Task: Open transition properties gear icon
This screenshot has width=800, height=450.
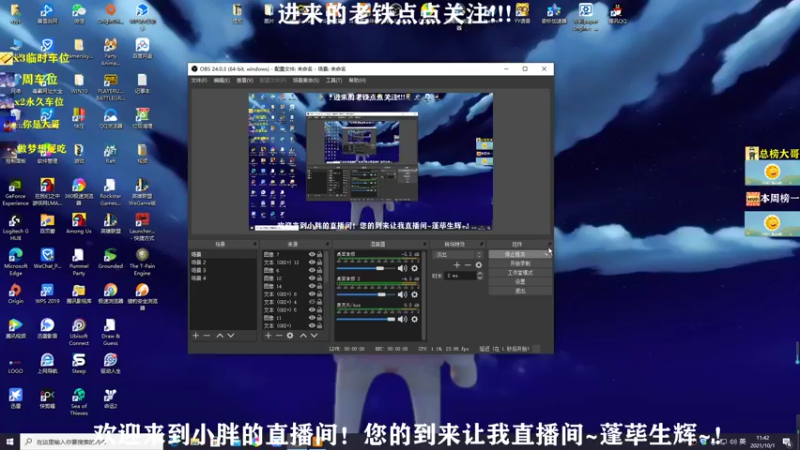Action: click(x=479, y=265)
